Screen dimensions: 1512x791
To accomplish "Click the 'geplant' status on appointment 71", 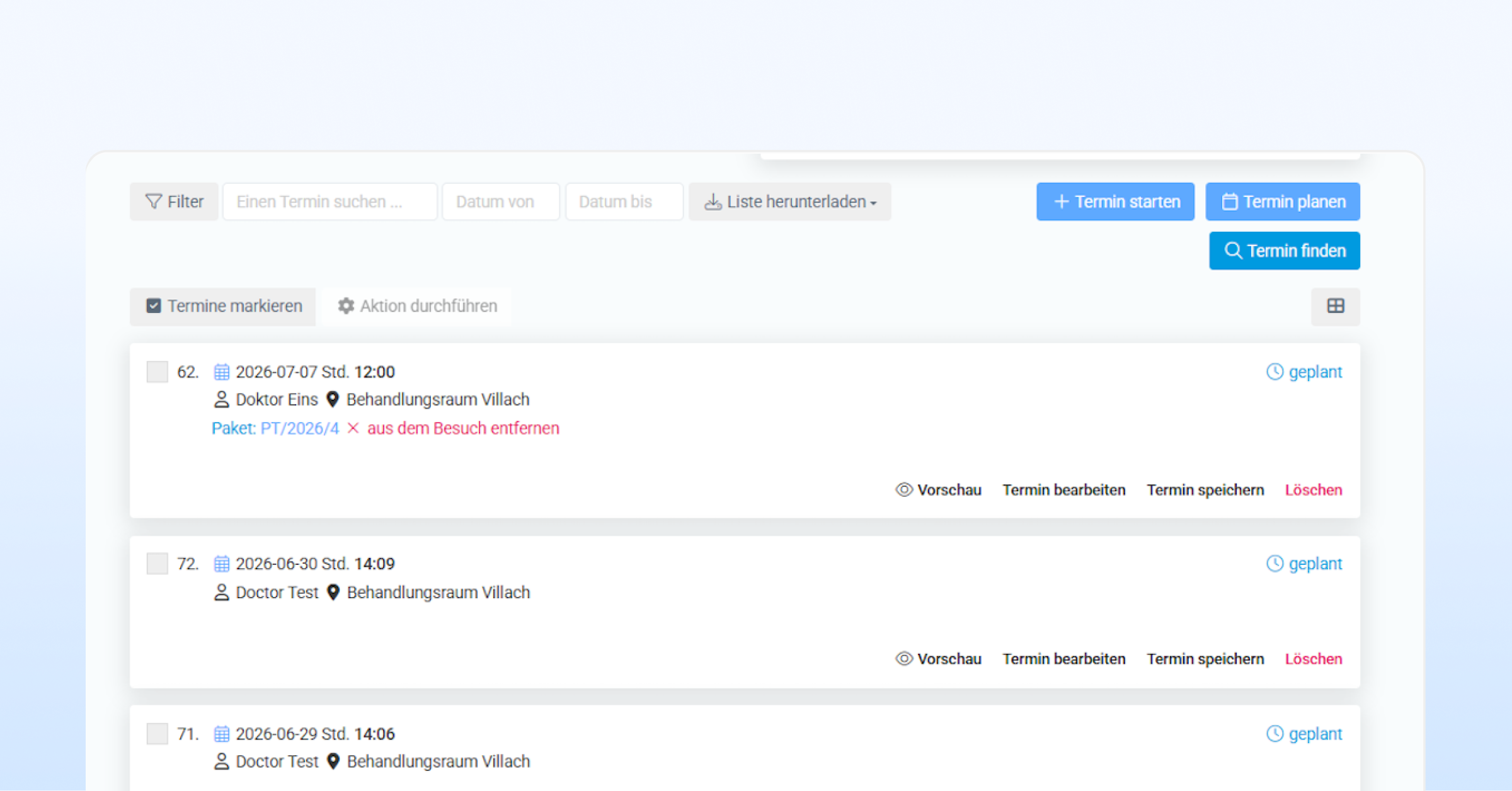I will click(x=1305, y=734).
